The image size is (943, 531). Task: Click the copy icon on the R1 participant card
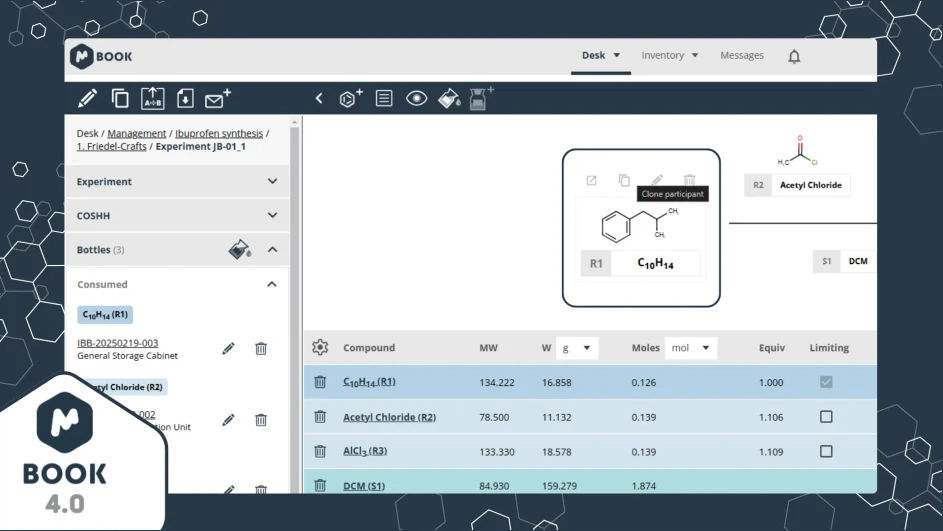pos(624,180)
